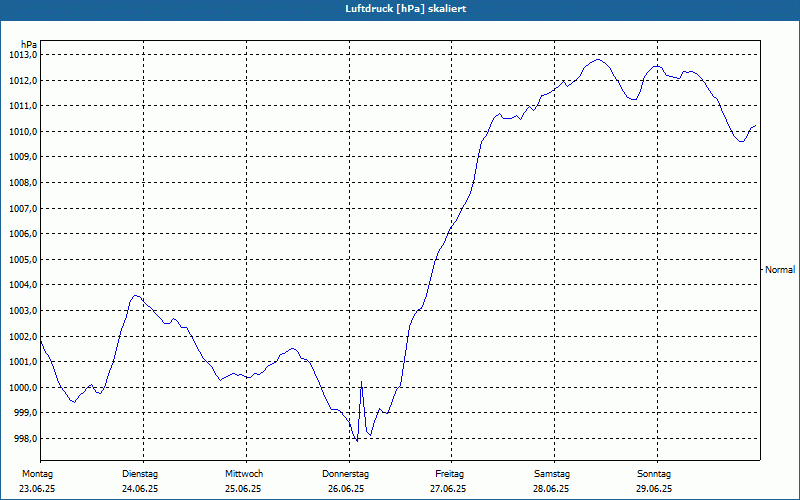This screenshot has width=800, height=500.
Task: Click the 1006,0 axis value
Action: point(23,234)
